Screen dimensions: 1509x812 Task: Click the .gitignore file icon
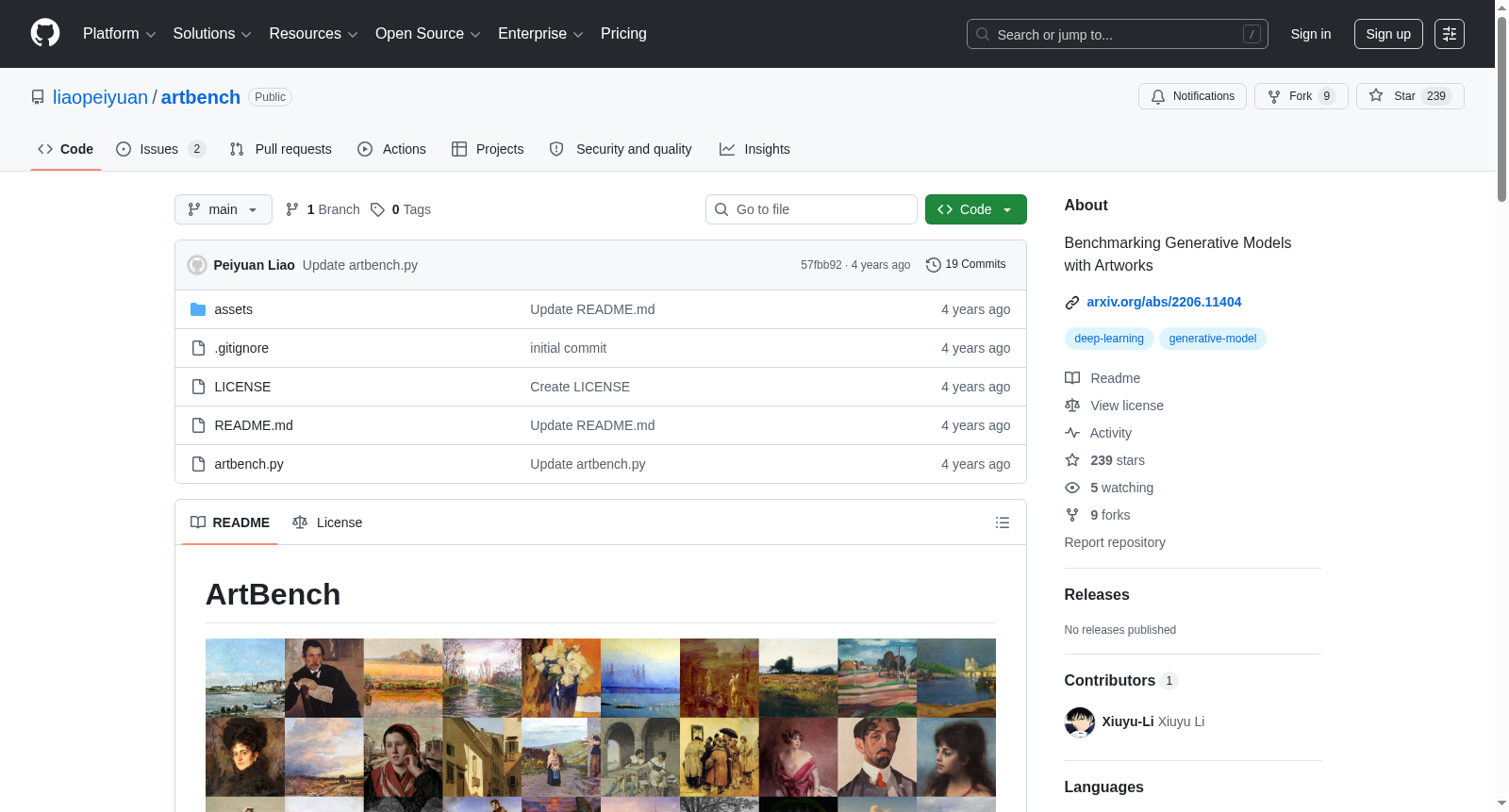point(198,348)
